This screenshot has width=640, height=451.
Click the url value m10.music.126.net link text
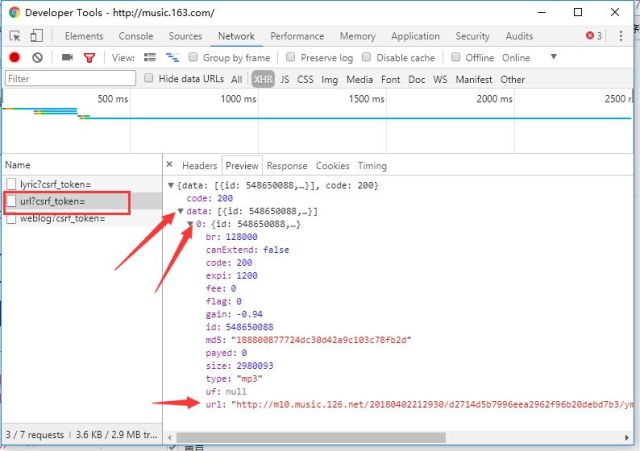(433, 404)
